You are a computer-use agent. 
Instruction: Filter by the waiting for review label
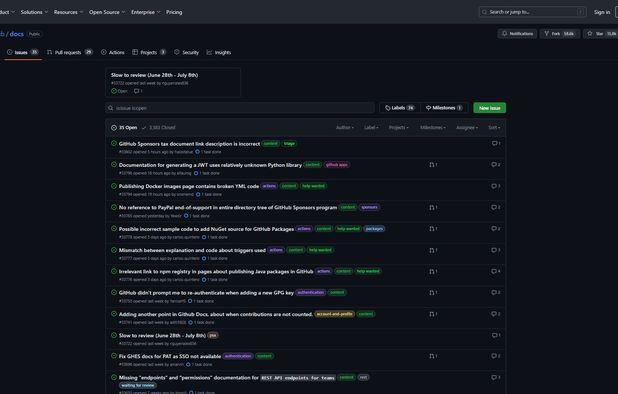[x=138, y=385]
